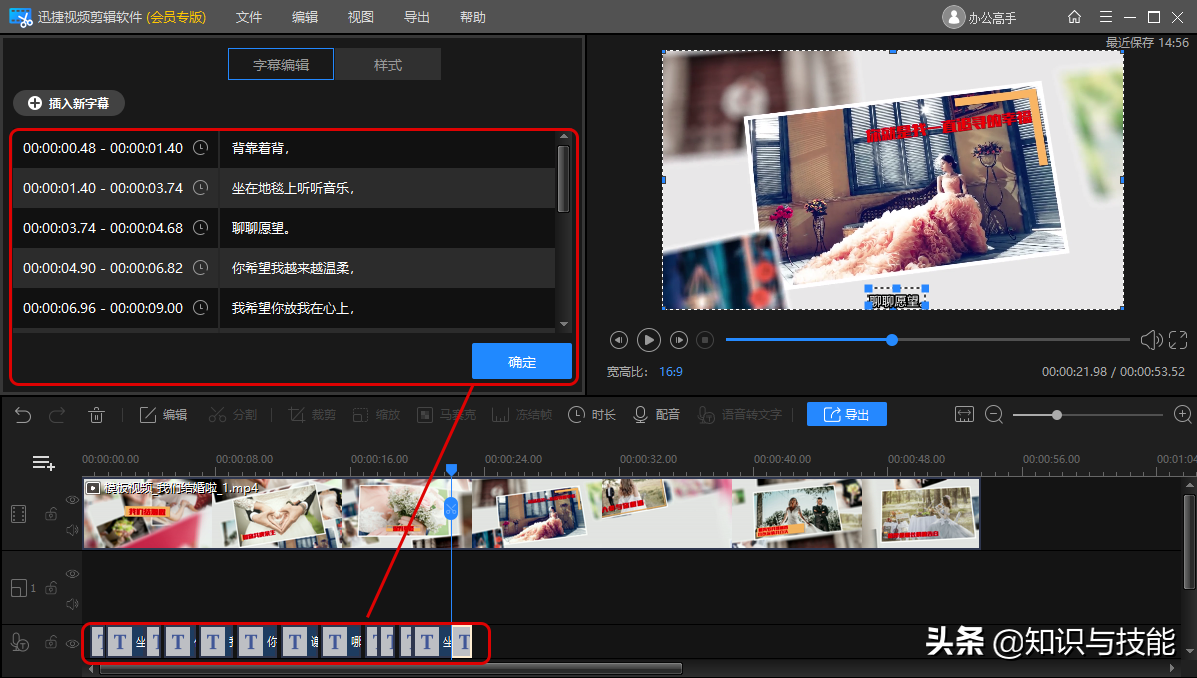Delete the selected clip with the trash icon

(96, 415)
